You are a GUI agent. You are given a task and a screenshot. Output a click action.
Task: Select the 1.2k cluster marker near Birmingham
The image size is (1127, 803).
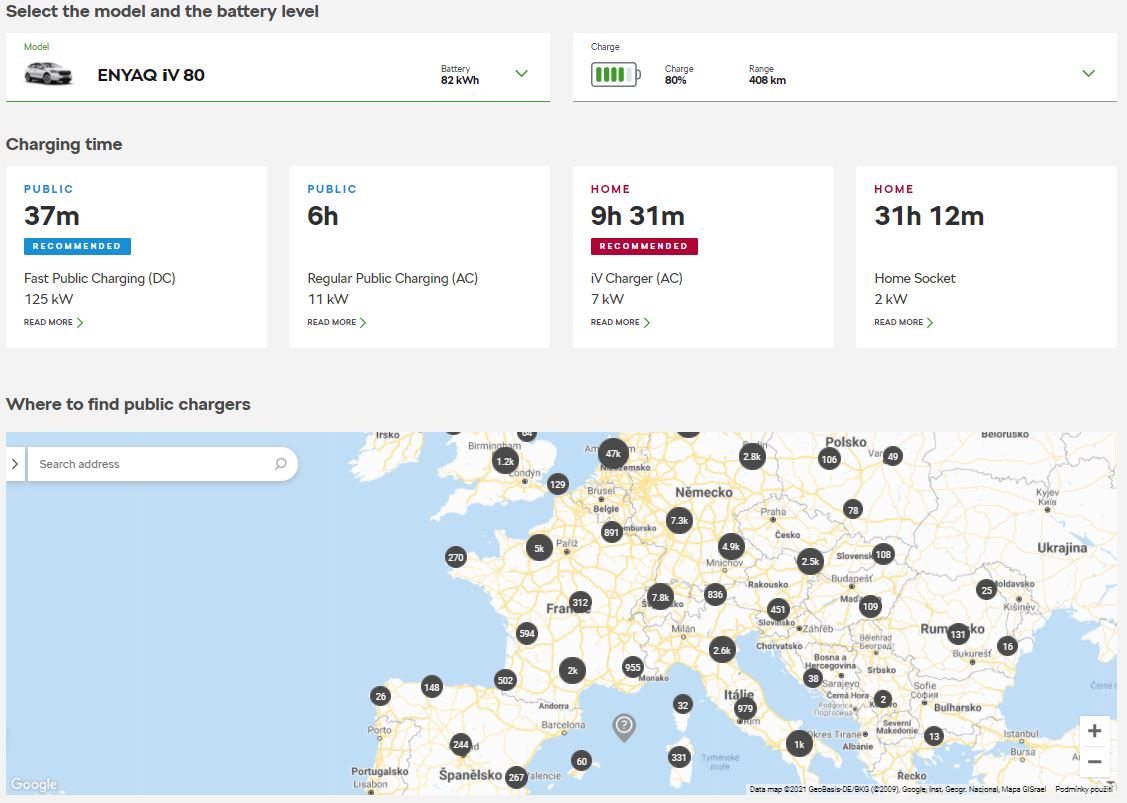[x=505, y=462]
